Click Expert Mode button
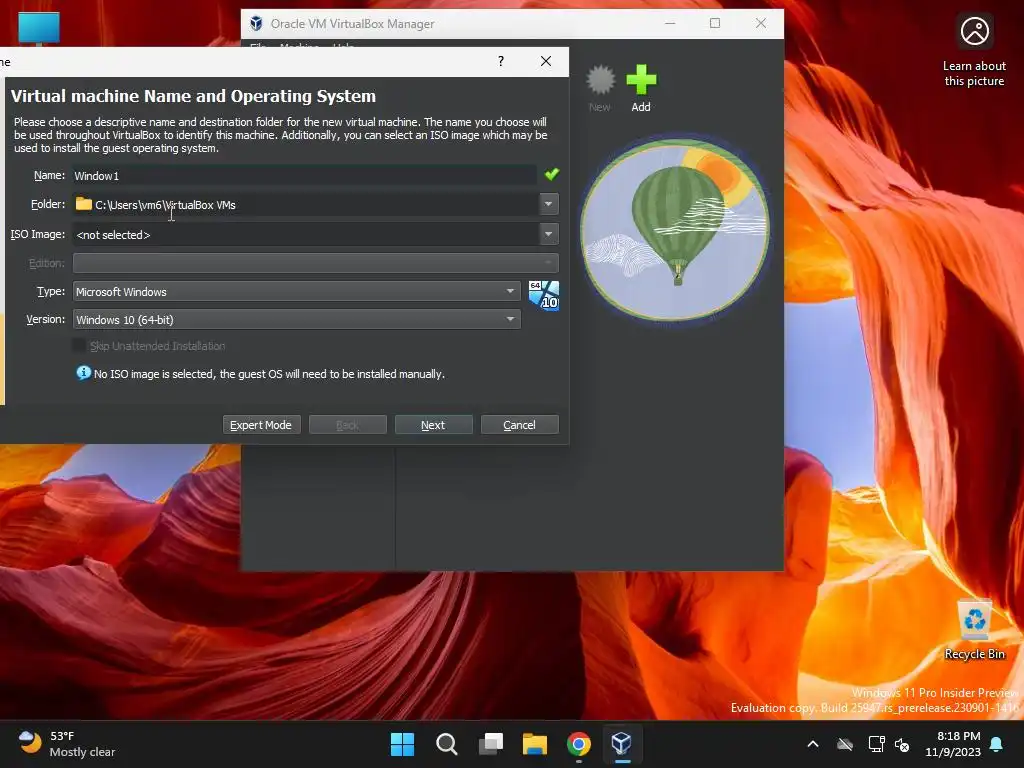The height and width of the screenshot is (768, 1024). [261, 424]
